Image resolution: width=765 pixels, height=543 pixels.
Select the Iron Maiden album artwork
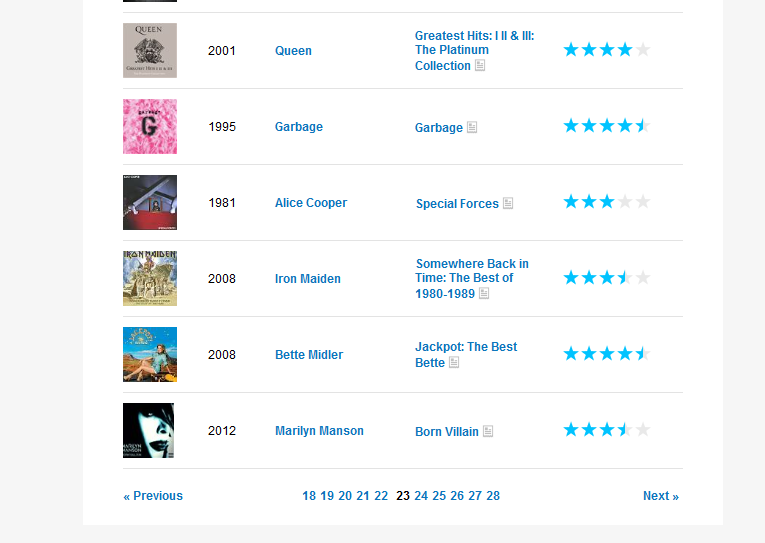150,278
